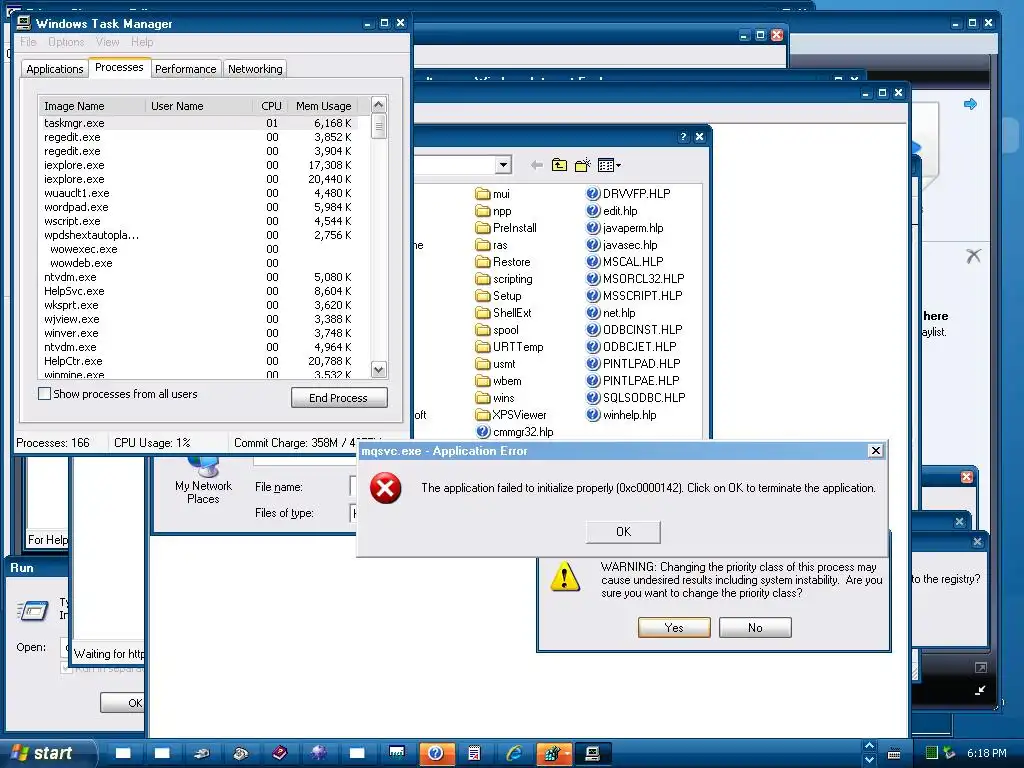
Task: Open Task Manager File menu
Action: [28, 42]
